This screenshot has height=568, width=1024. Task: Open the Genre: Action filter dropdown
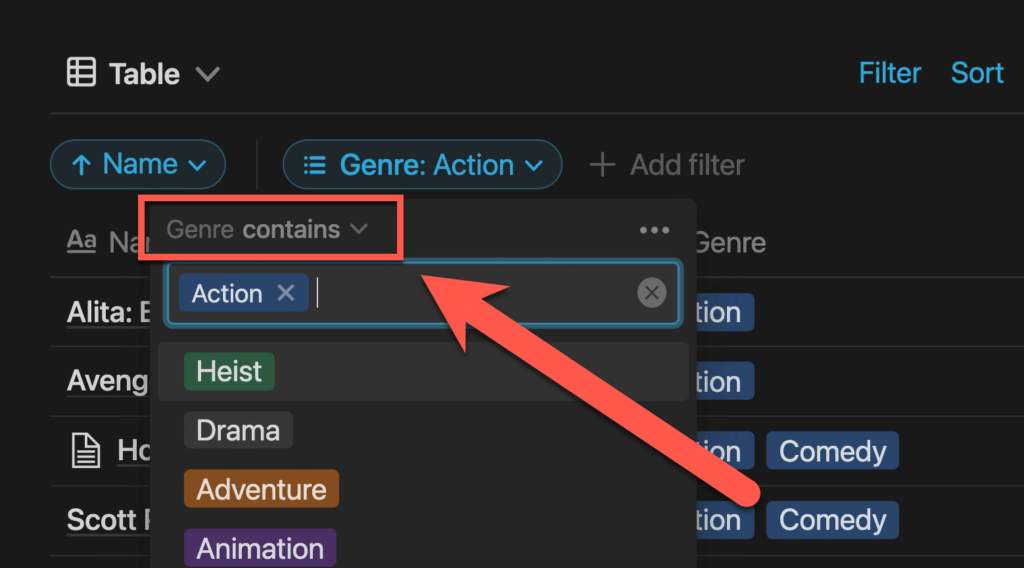tap(422, 165)
